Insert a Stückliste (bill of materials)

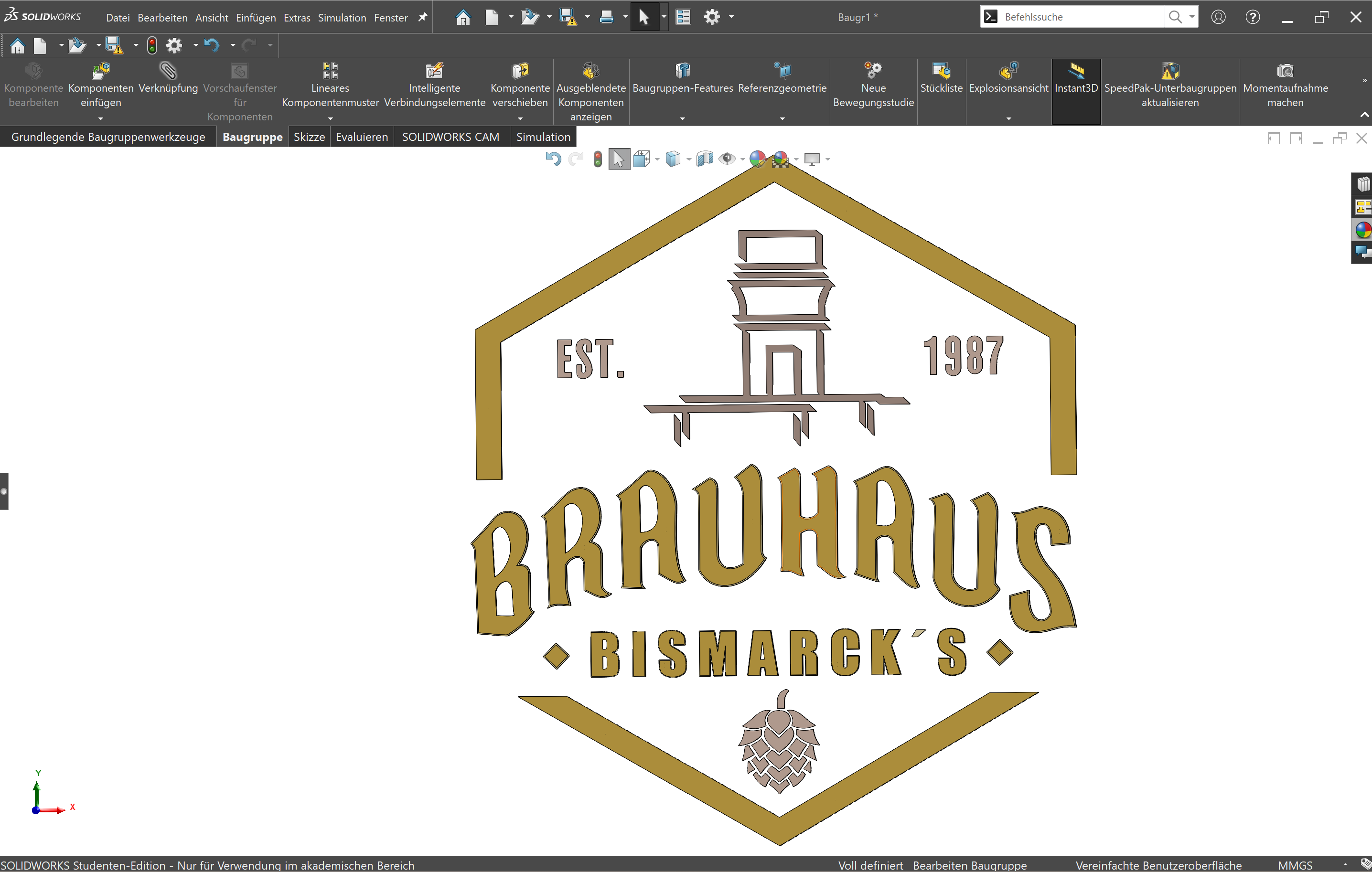pos(941,78)
